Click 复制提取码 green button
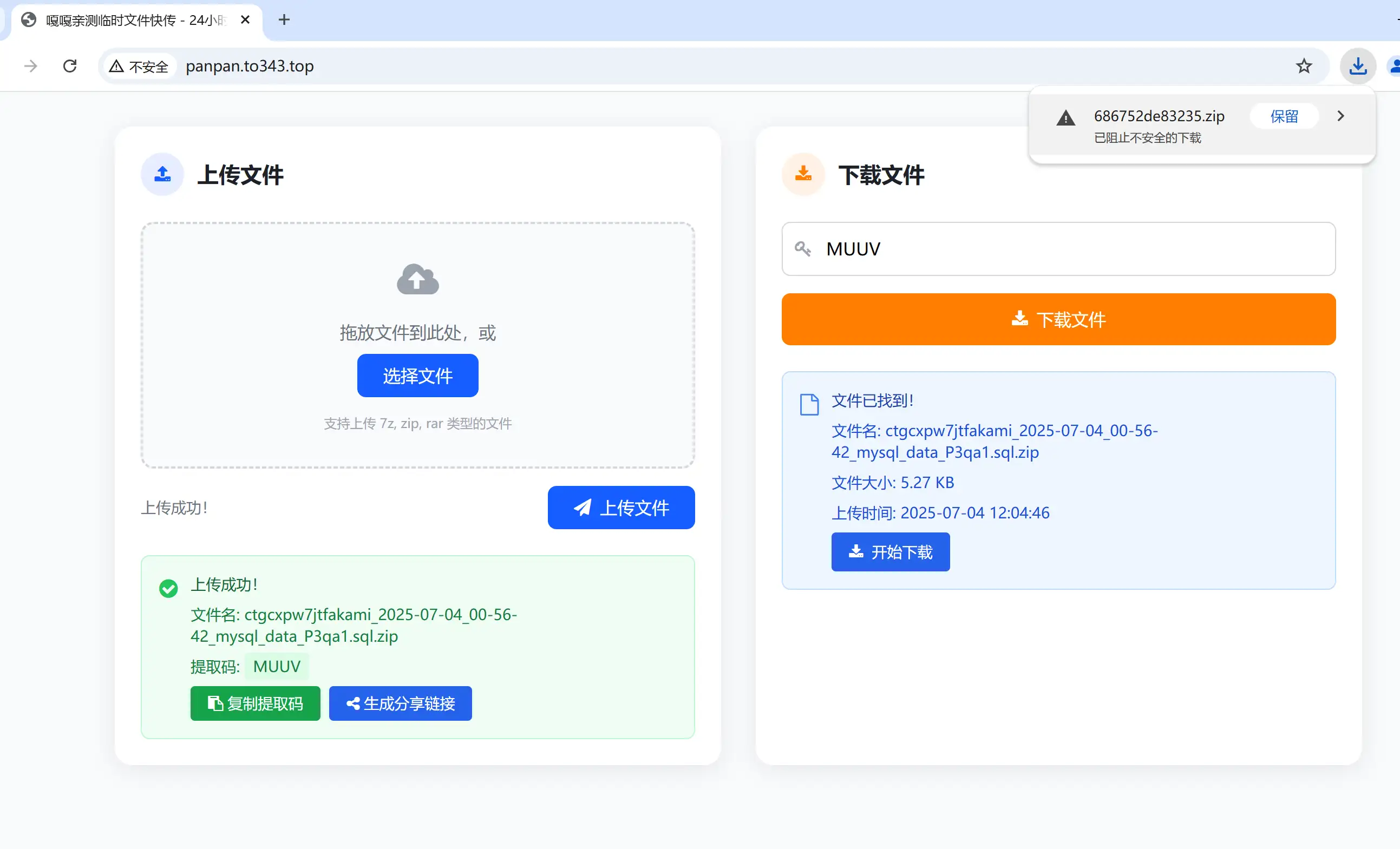Image resolution: width=1400 pixels, height=849 pixels. coord(255,703)
